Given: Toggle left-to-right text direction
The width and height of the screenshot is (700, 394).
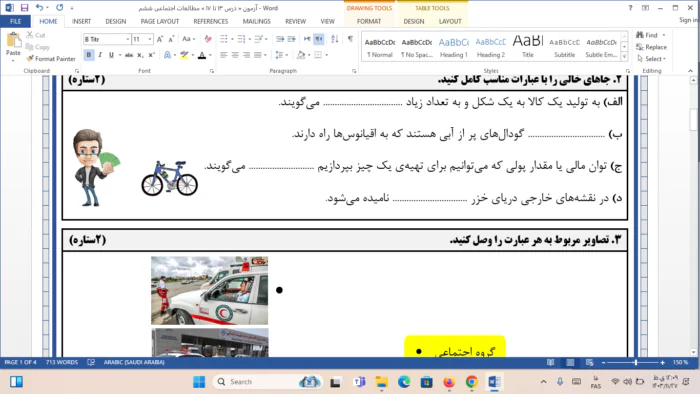Looking at the screenshot, I should (307, 39).
